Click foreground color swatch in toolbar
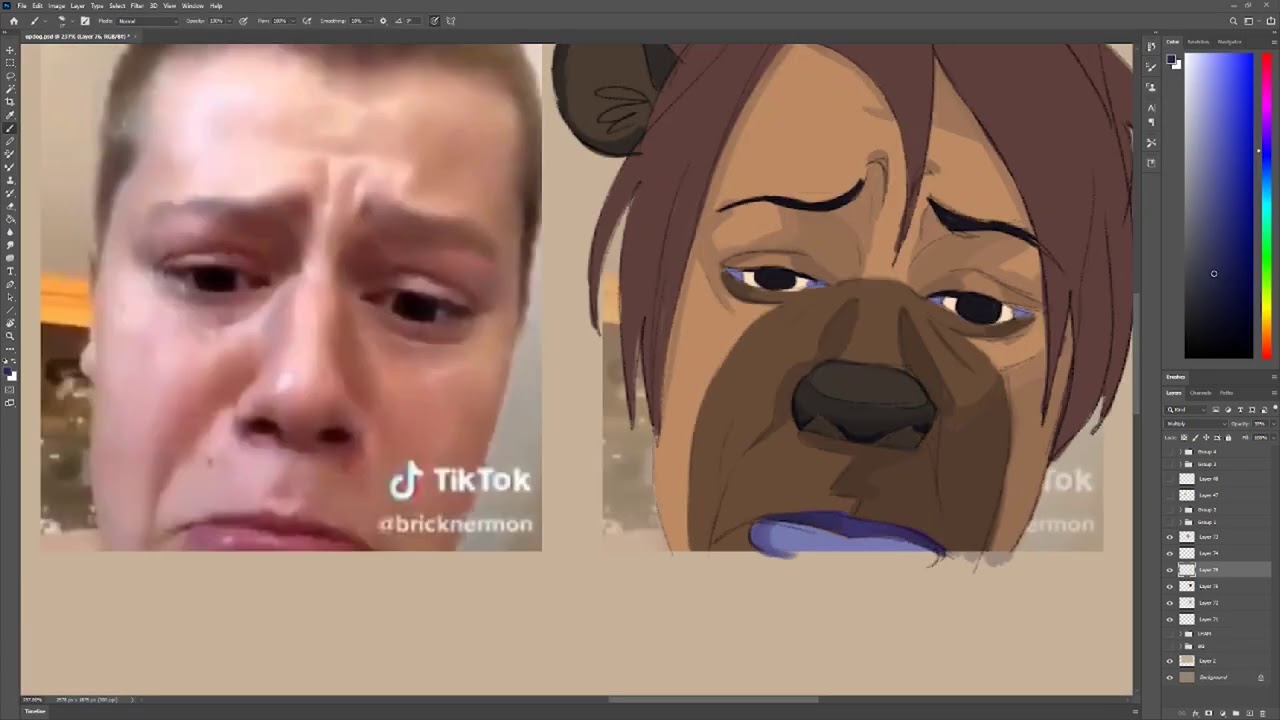1280x720 pixels. pos(8,372)
